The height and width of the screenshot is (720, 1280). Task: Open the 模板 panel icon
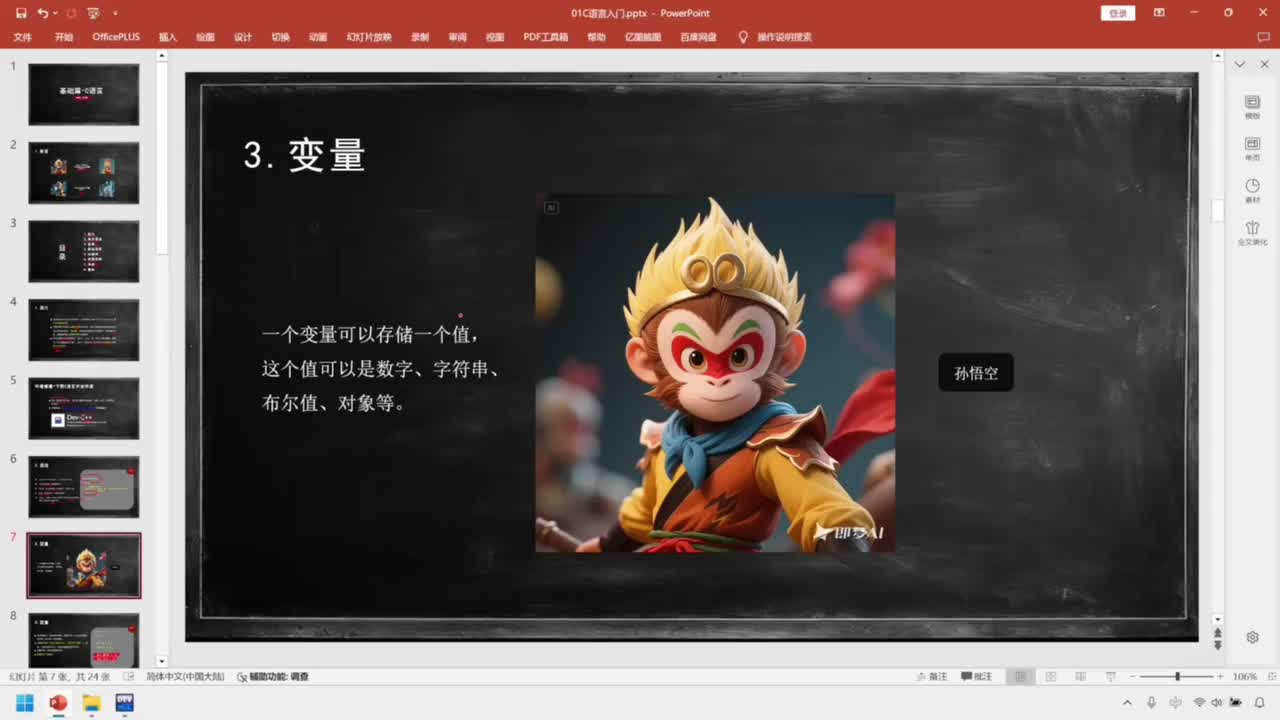point(1252,107)
